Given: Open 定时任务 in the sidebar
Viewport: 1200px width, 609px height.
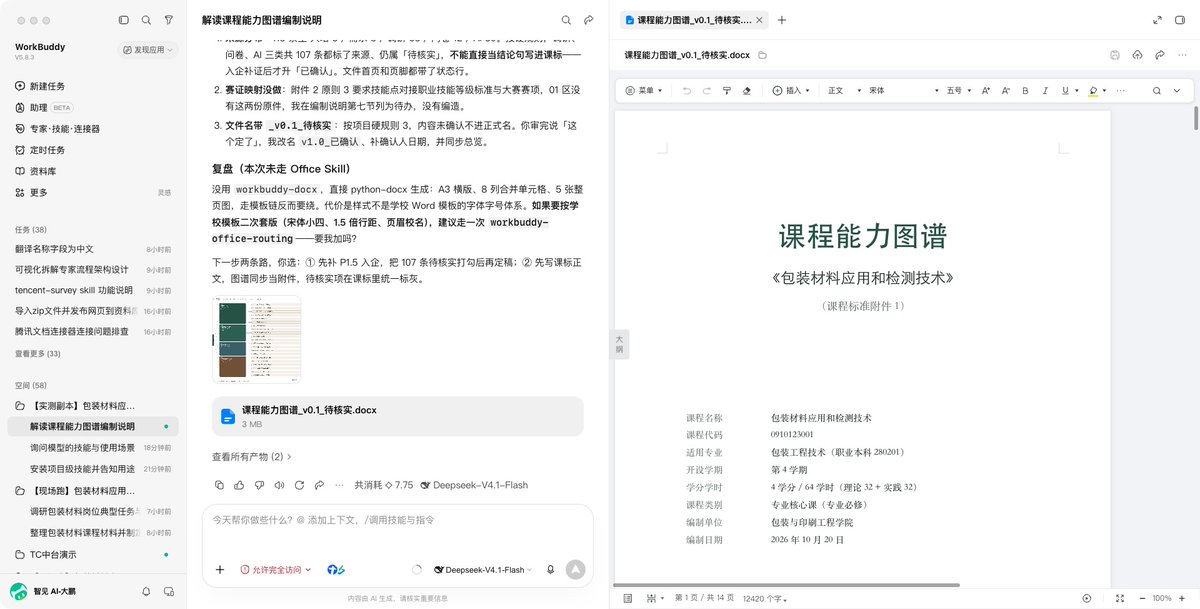Looking at the screenshot, I should (x=40, y=149).
